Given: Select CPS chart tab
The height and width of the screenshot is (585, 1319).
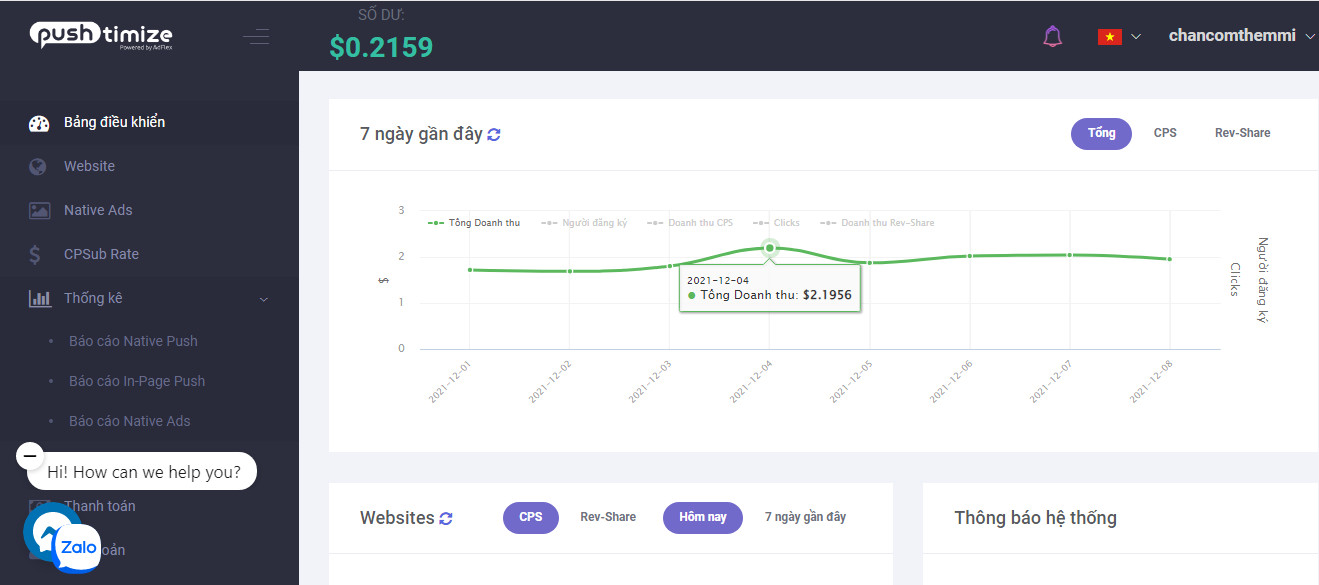Looking at the screenshot, I should point(1165,133).
